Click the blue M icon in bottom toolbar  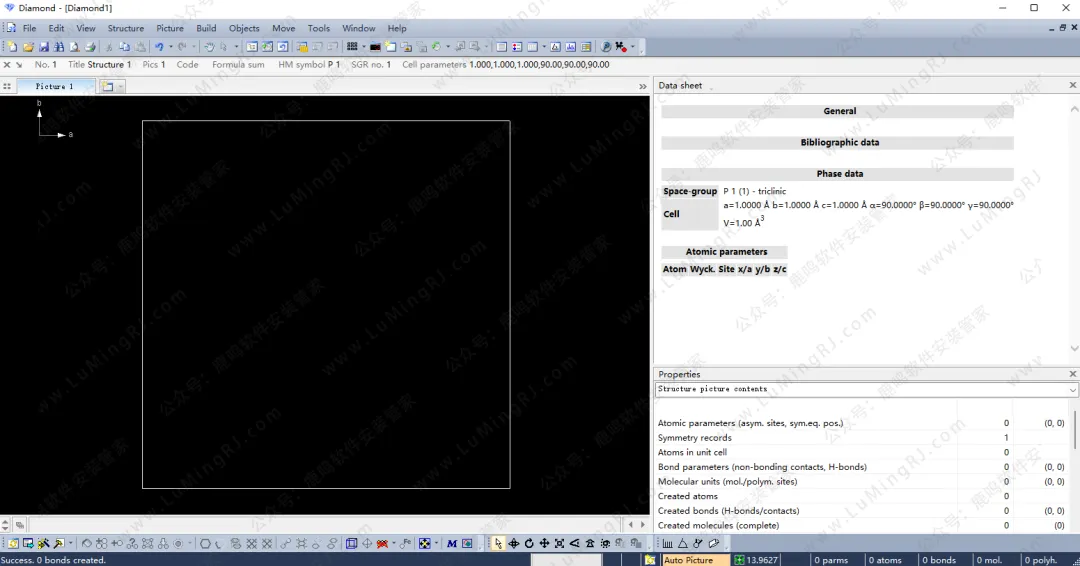[x=452, y=544]
